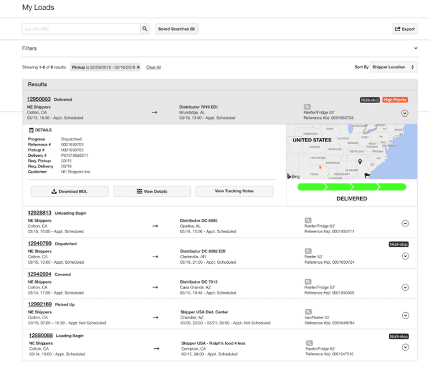The height and width of the screenshot is (374, 430).
Task: Click trailer icon in Opelika load row
Action: 308,220
